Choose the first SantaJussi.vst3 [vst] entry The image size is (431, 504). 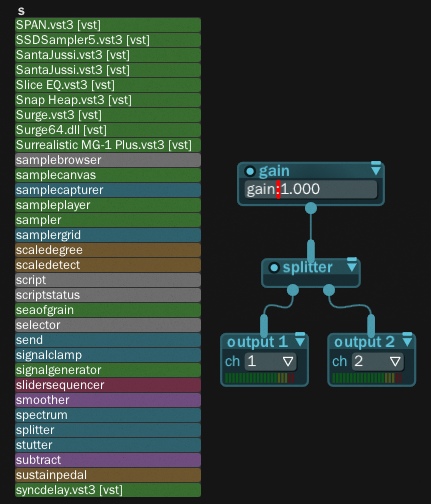[x=108, y=55]
